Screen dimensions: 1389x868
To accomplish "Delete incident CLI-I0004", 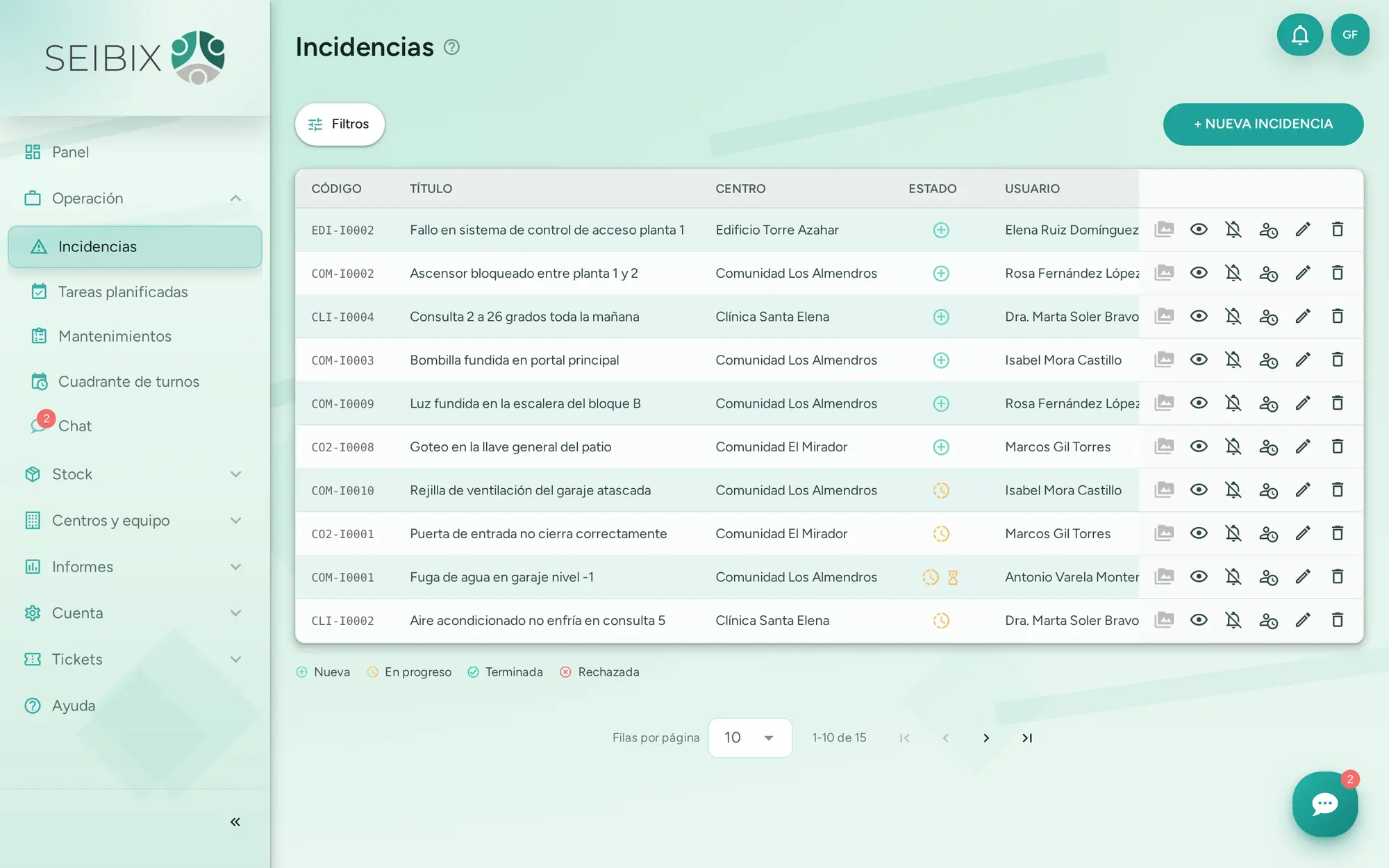I will tap(1338, 317).
